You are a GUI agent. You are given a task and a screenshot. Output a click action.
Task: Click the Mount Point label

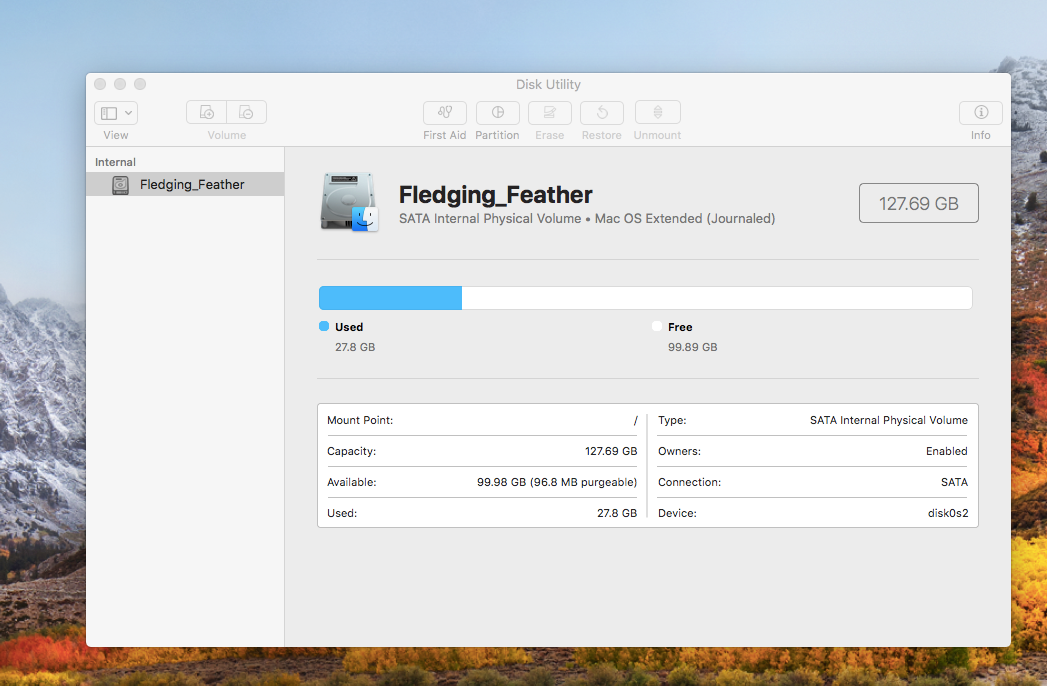(360, 420)
